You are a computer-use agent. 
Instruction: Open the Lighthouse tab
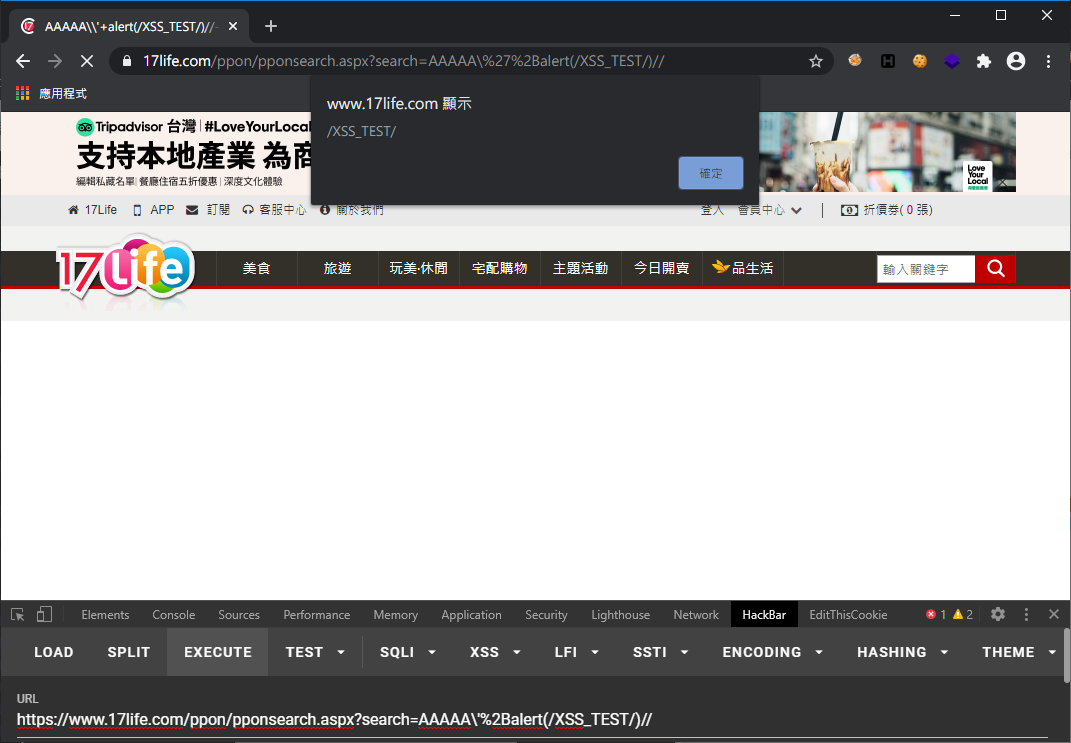pos(620,615)
